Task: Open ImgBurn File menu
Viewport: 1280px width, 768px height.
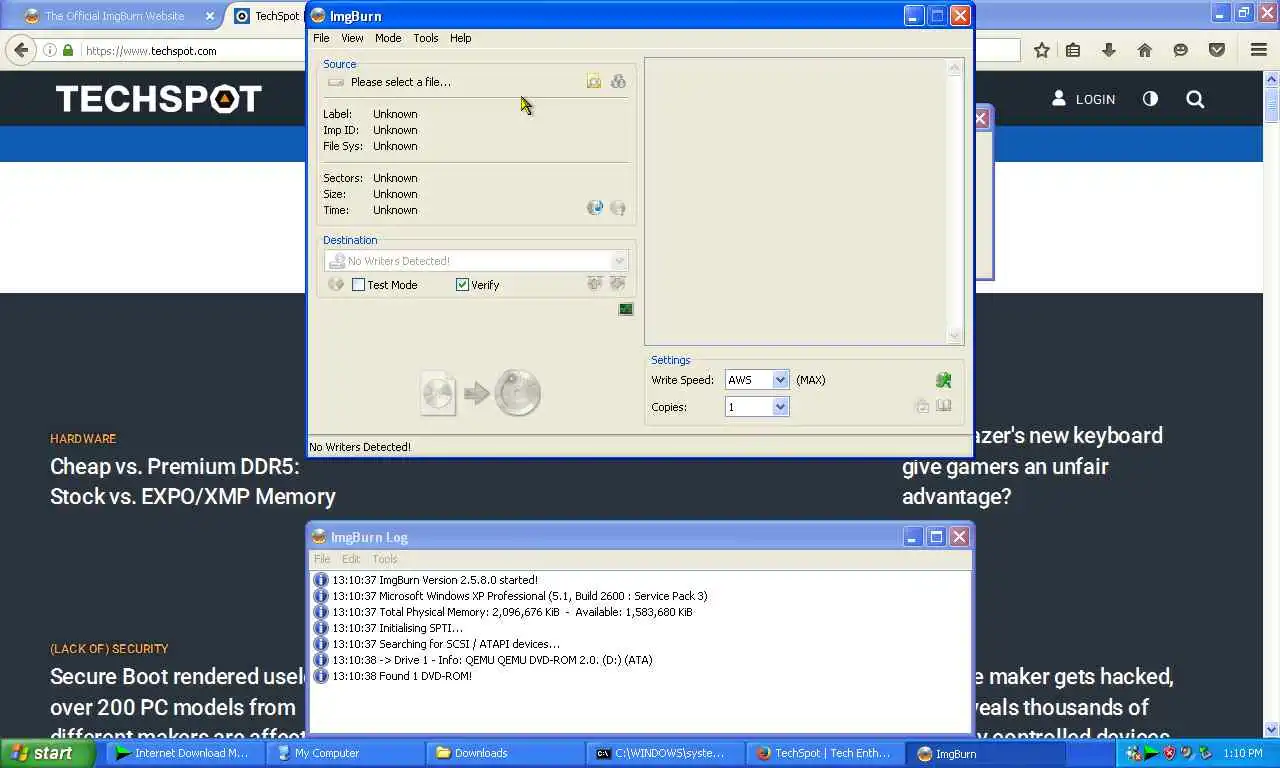Action: (321, 38)
